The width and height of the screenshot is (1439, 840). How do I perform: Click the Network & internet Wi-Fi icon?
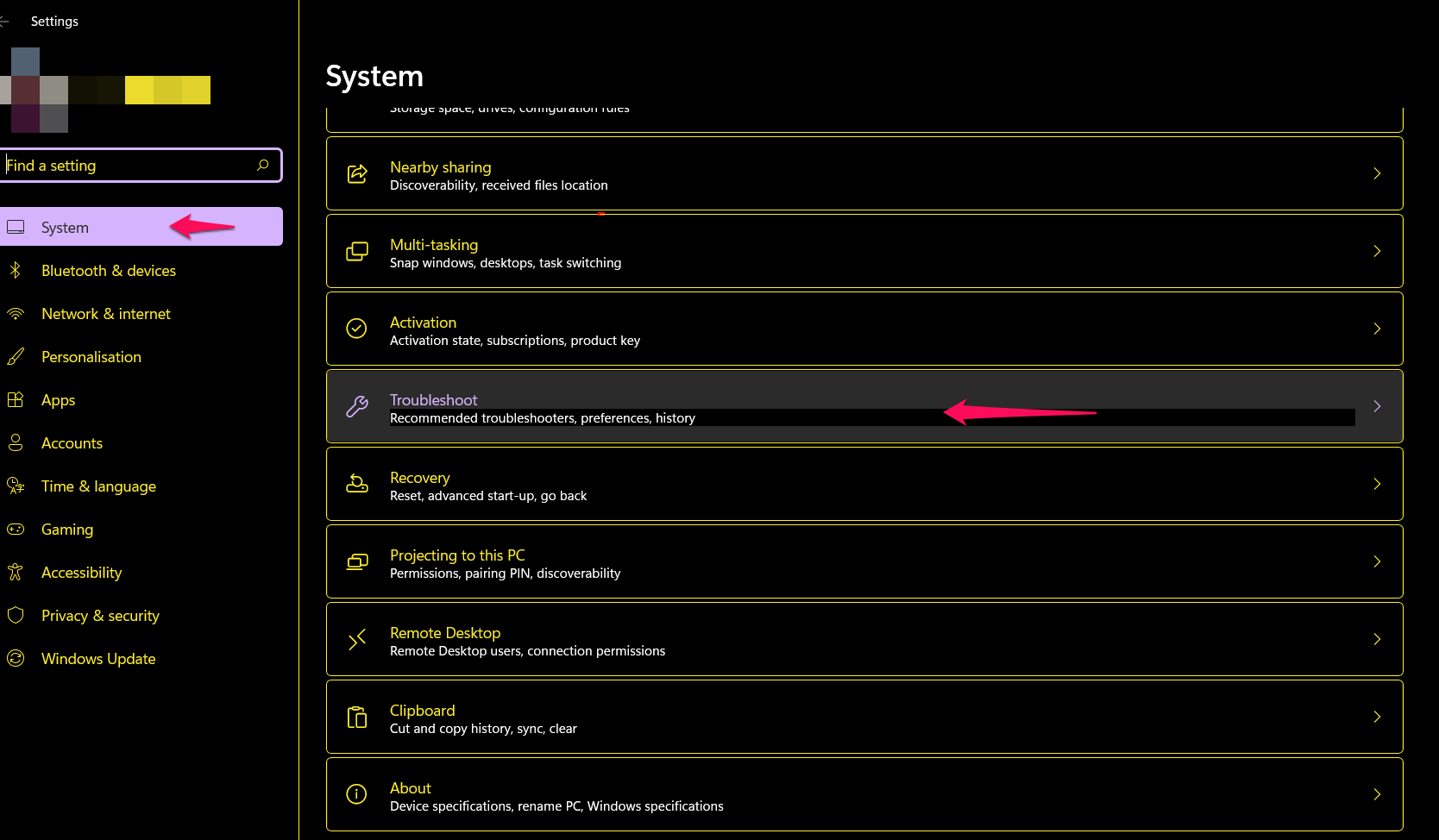pos(16,313)
